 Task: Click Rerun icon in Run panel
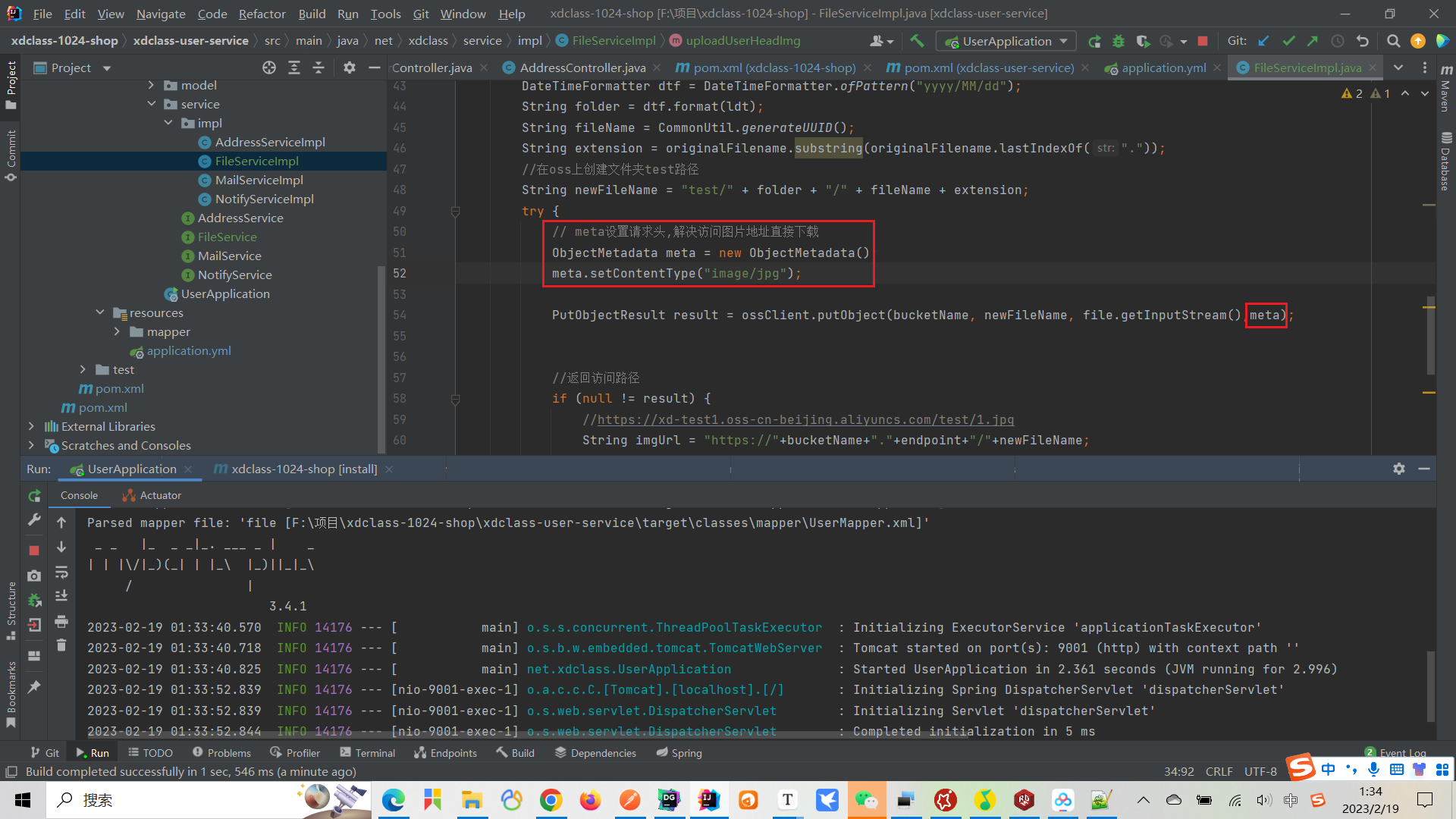pyautogui.click(x=34, y=496)
